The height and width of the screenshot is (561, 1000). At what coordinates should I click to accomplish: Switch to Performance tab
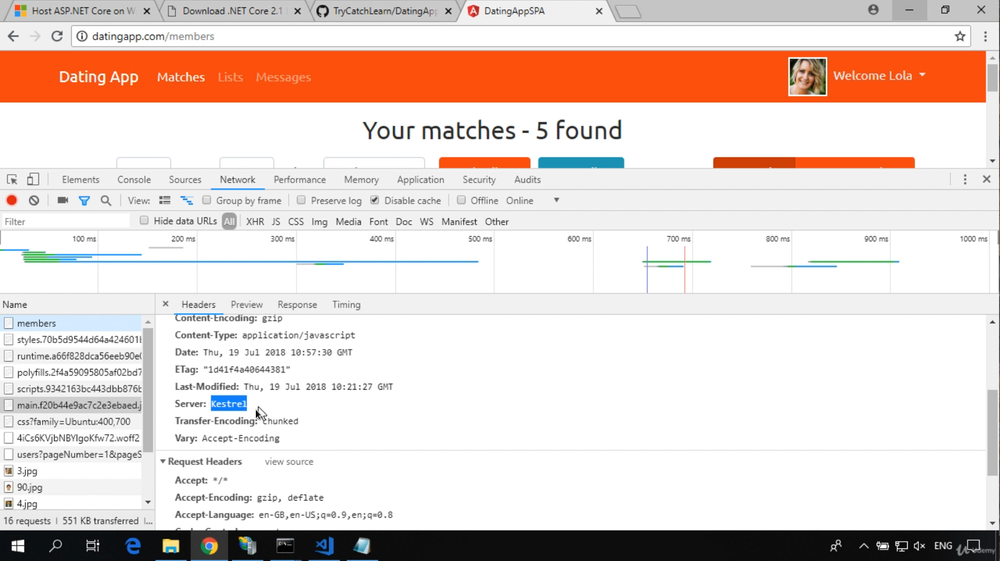(x=300, y=180)
